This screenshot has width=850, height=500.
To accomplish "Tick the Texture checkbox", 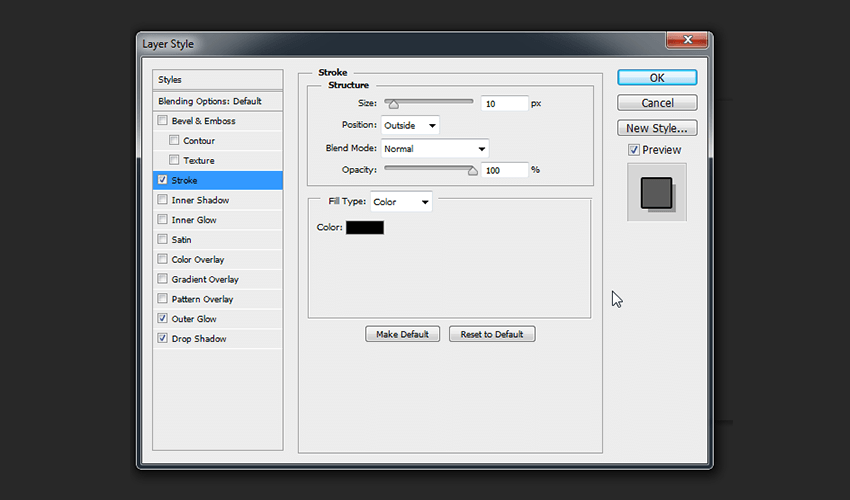I will [x=174, y=160].
